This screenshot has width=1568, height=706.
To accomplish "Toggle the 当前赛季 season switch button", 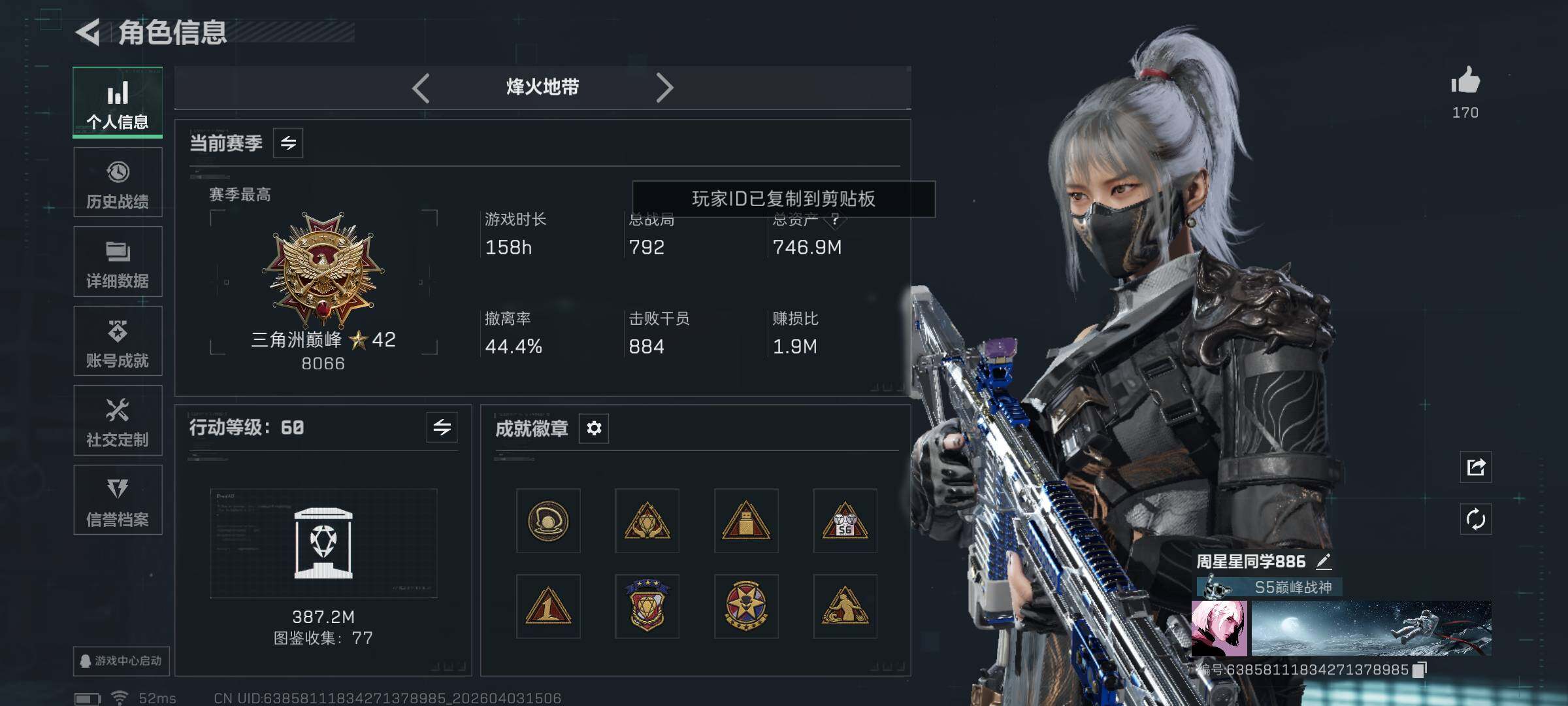I will [x=288, y=143].
